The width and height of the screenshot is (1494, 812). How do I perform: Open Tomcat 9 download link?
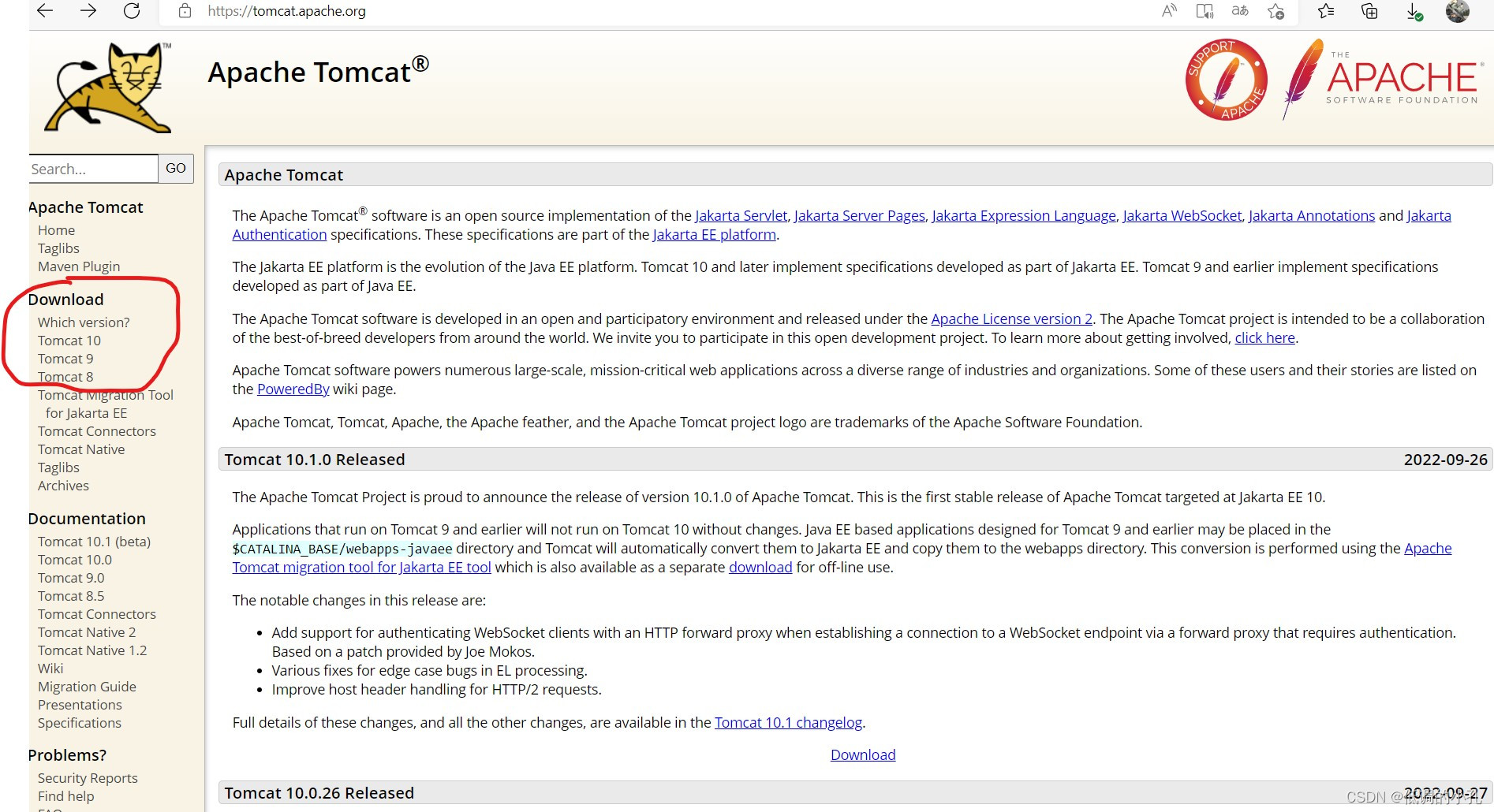tap(65, 359)
